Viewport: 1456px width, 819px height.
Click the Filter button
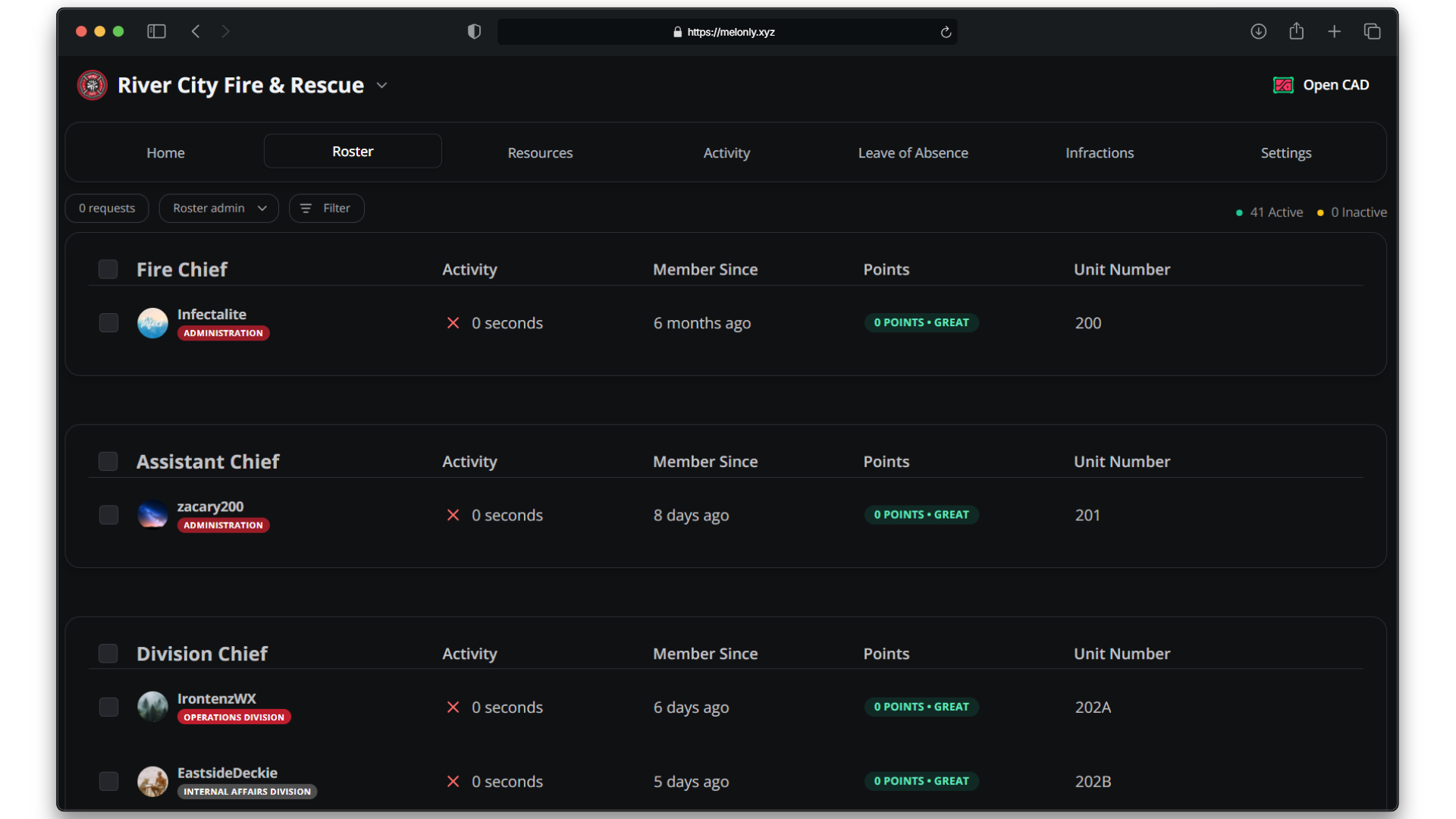[x=327, y=208]
